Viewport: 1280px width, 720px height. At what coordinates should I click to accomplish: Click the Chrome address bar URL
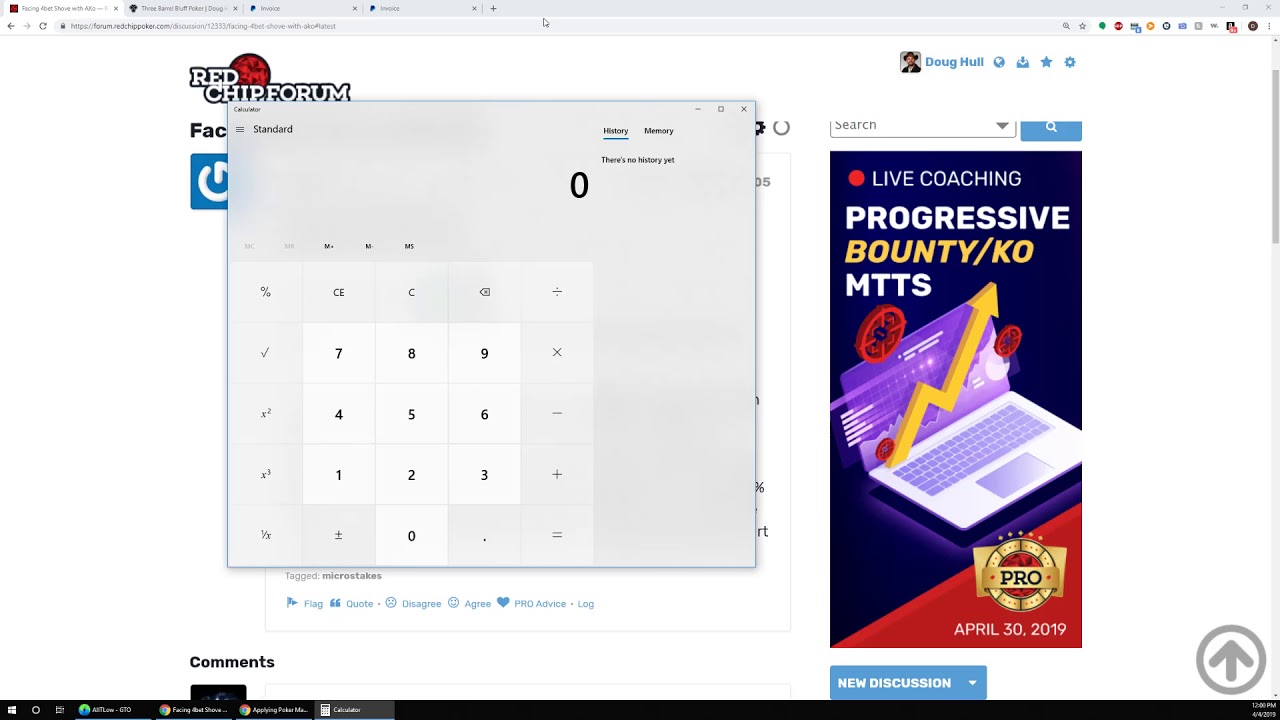[203, 26]
